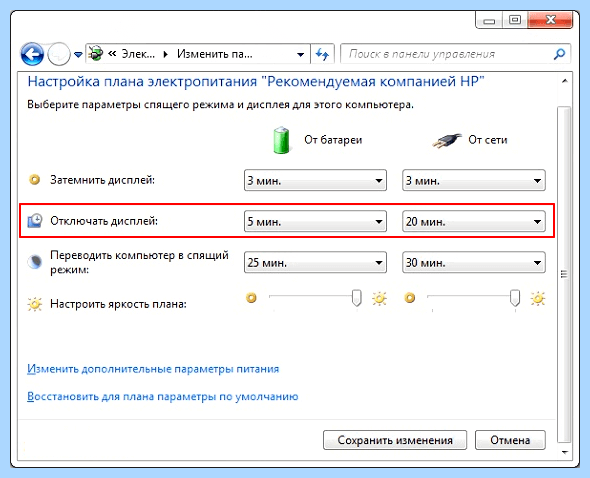Click the battery brightness slider thumb
This screenshot has height=478, width=590.
356,298
